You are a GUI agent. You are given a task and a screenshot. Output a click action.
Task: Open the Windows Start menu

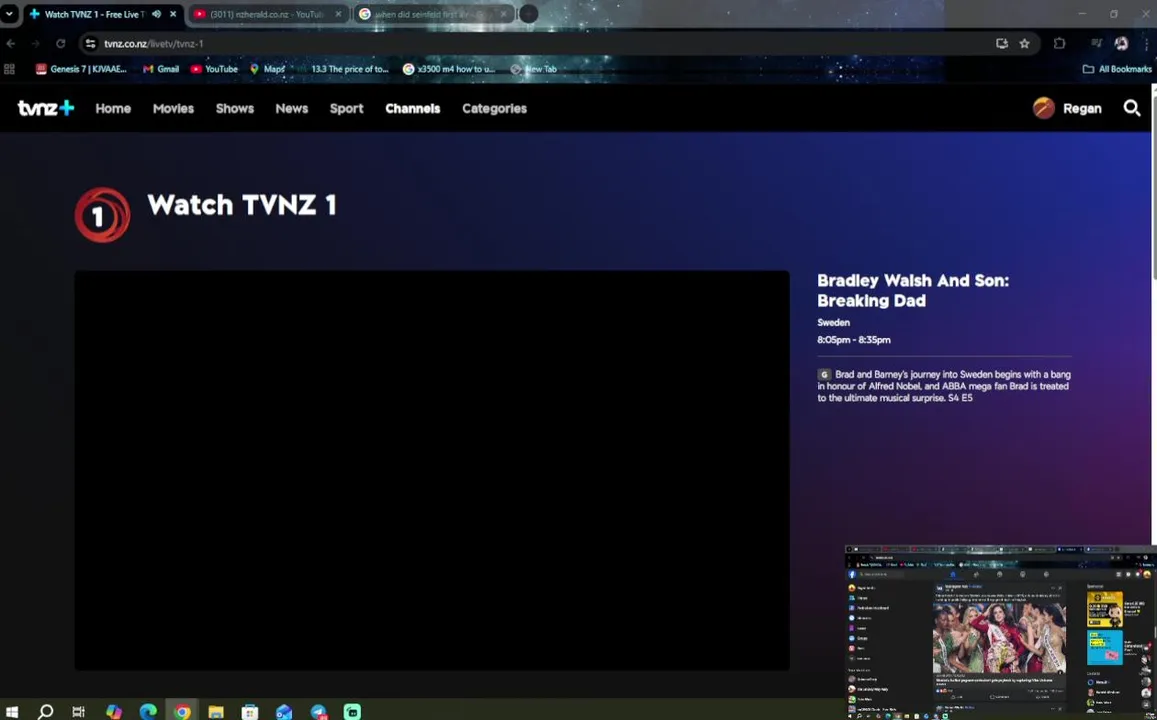tap(12, 712)
